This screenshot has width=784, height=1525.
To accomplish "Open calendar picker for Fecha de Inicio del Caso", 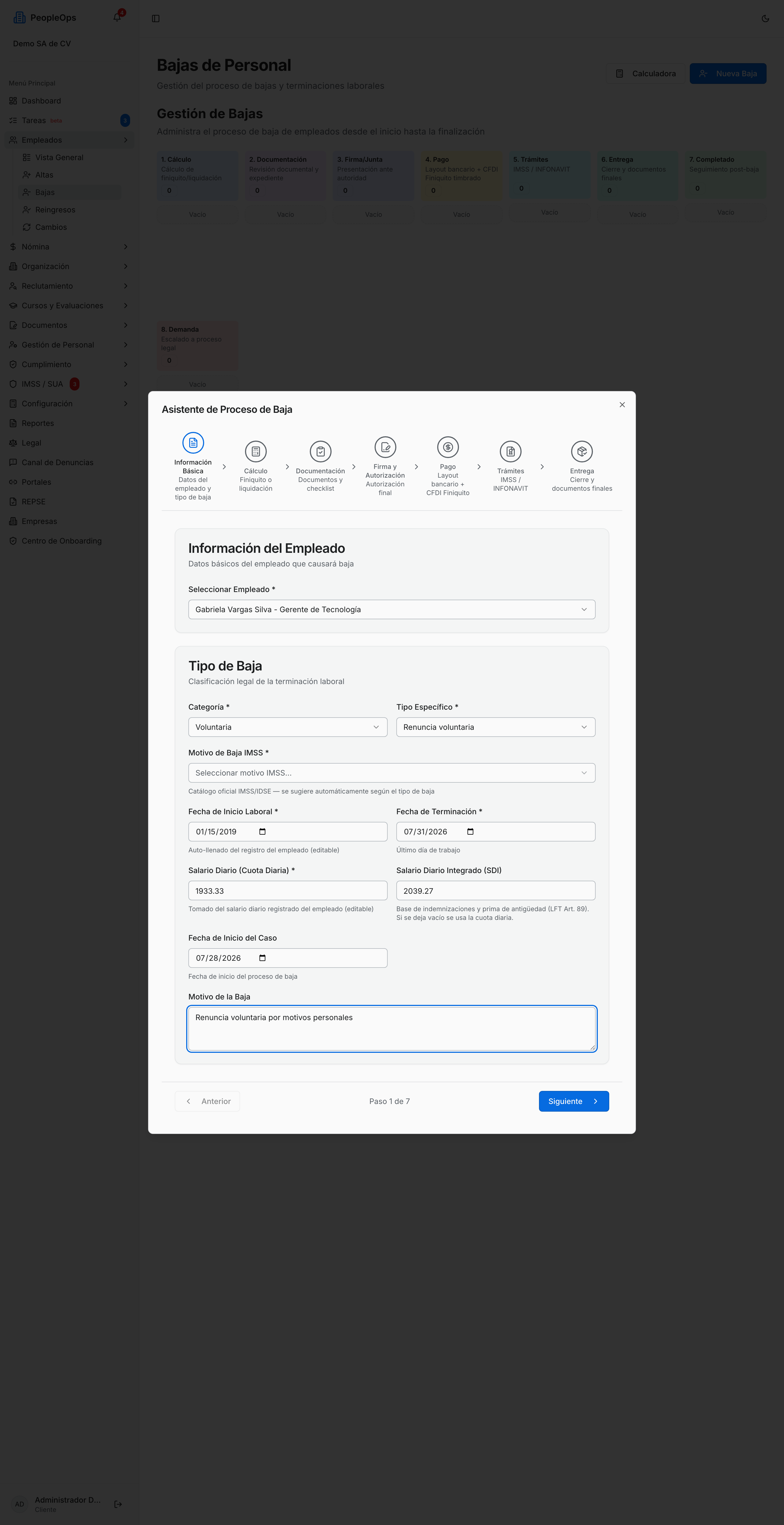I will click(x=263, y=958).
